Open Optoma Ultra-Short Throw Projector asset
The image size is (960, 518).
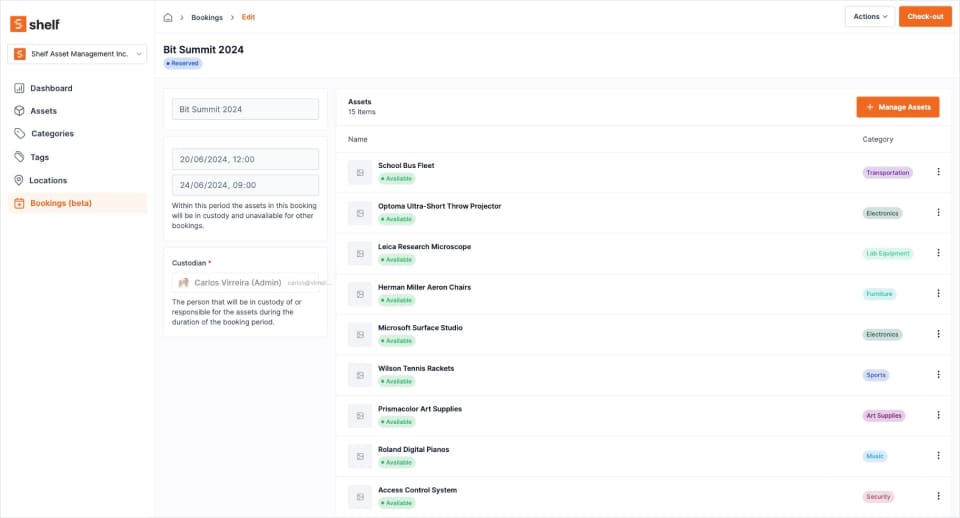440,206
